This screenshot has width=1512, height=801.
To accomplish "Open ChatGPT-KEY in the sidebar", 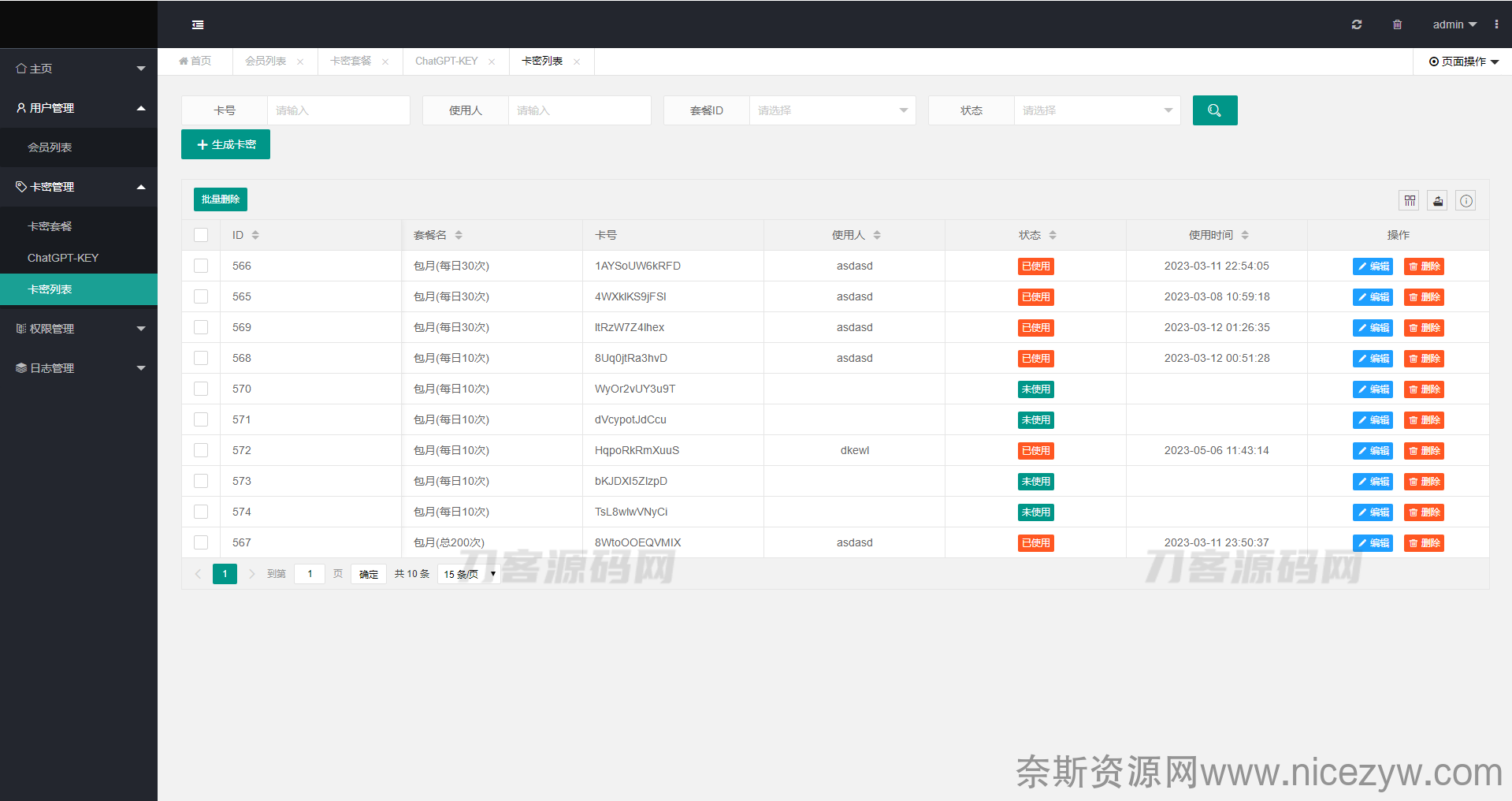I will (79, 258).
